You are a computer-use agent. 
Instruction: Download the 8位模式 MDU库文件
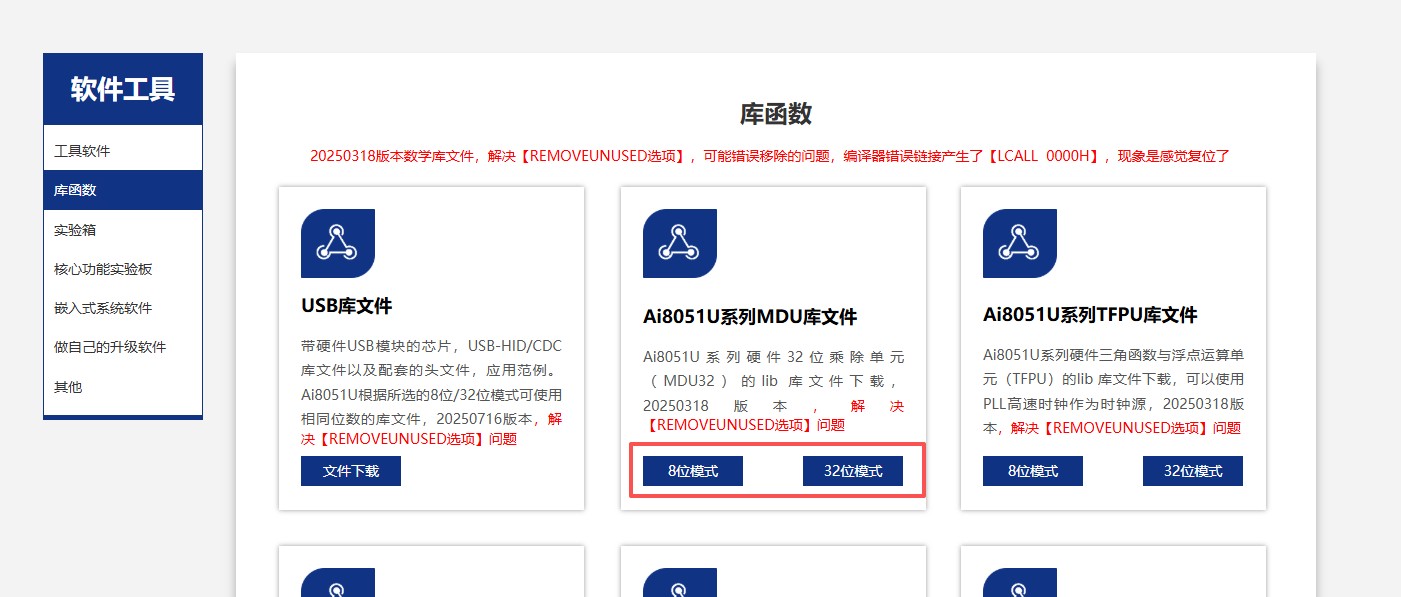692,471
